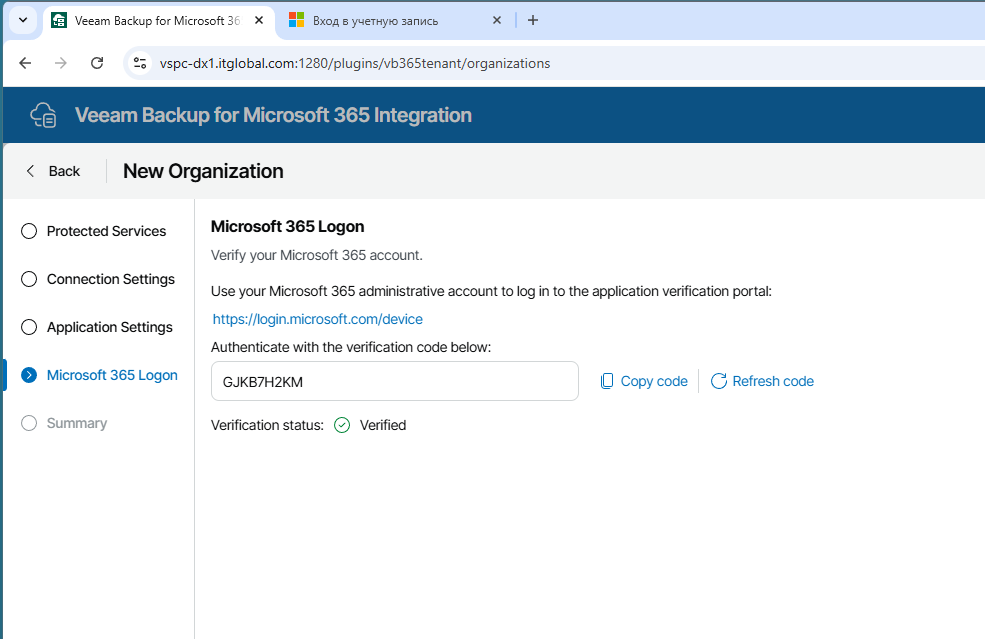The image size is (985, 639).
Task: Click the Verified status text
Action: coord(383,425)
